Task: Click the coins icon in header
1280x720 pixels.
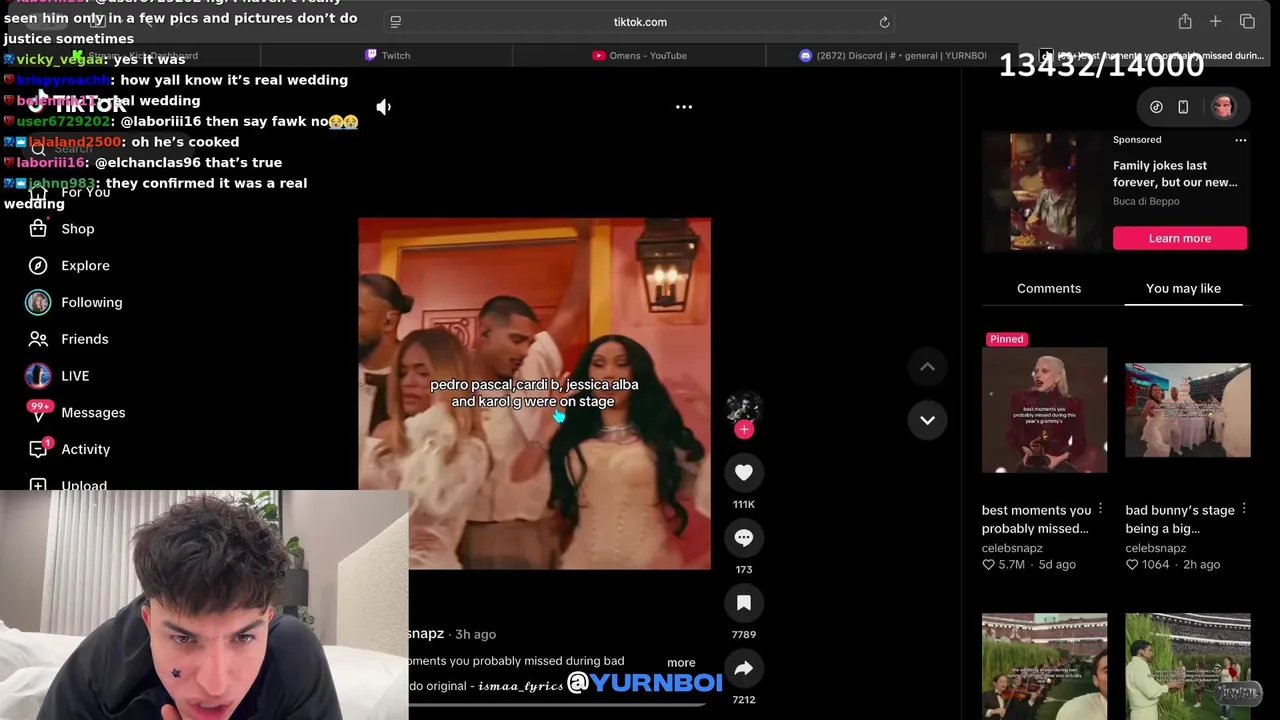Action: click(x=1156, y=107)
